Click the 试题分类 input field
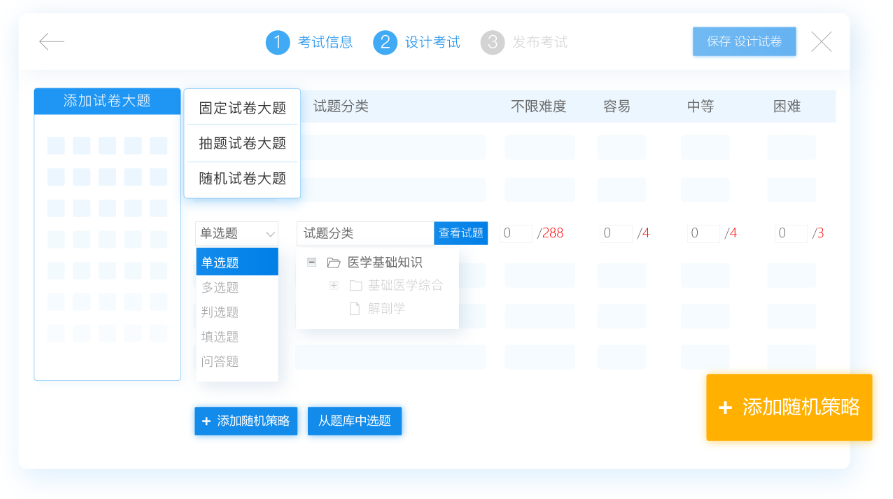The width and height of the screenshot is (893, 499). tap(365, 233)
